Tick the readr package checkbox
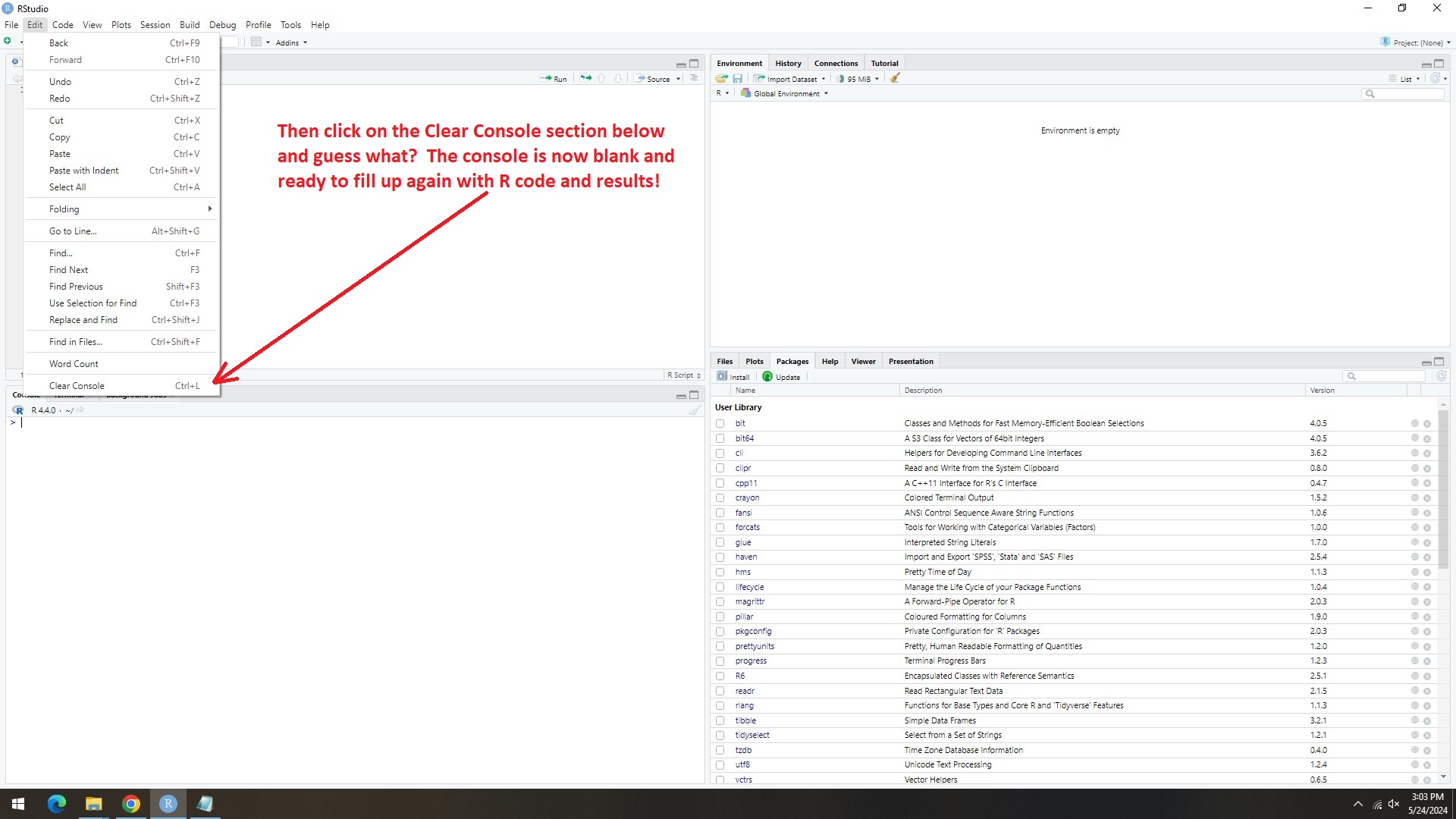Viewport: 1456px width, 819px height. pyautogui.click(x=720, y=692)
